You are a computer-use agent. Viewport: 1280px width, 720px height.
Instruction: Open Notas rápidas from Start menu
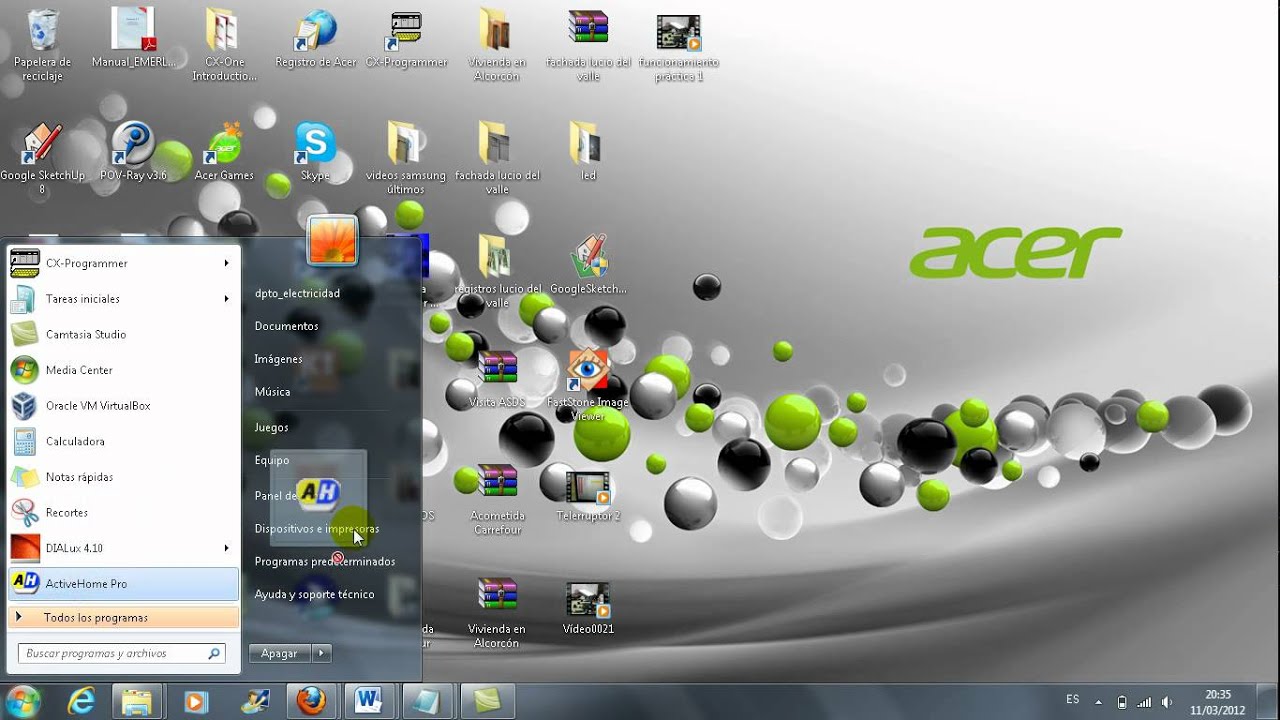pyautogui.click(x=124, y=477)
